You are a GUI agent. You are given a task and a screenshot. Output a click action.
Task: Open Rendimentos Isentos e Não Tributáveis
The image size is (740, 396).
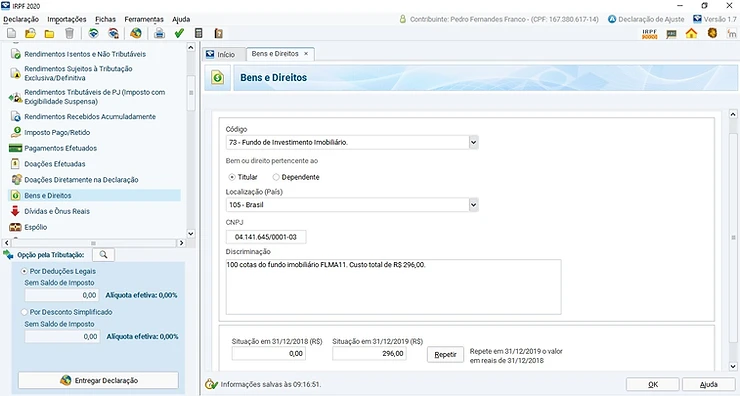[85, 54]
